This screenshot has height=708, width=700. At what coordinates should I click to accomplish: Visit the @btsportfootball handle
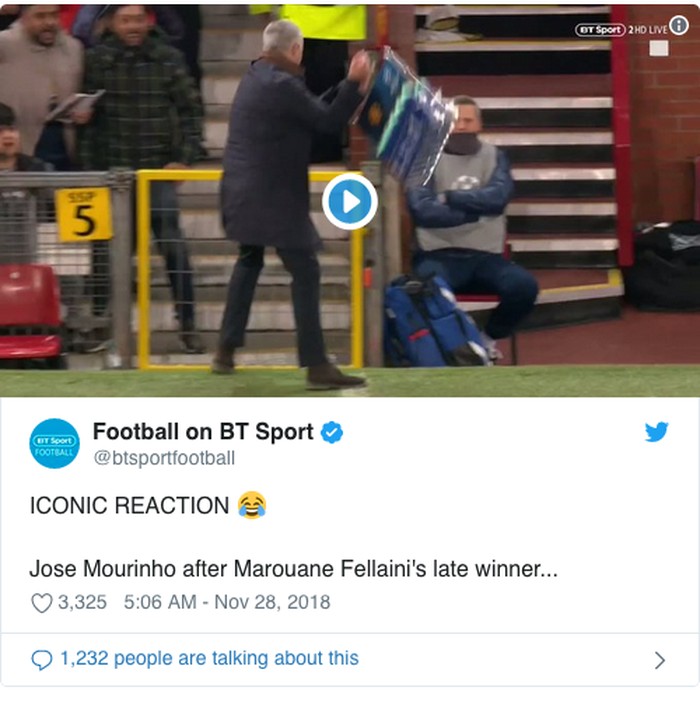164,458
